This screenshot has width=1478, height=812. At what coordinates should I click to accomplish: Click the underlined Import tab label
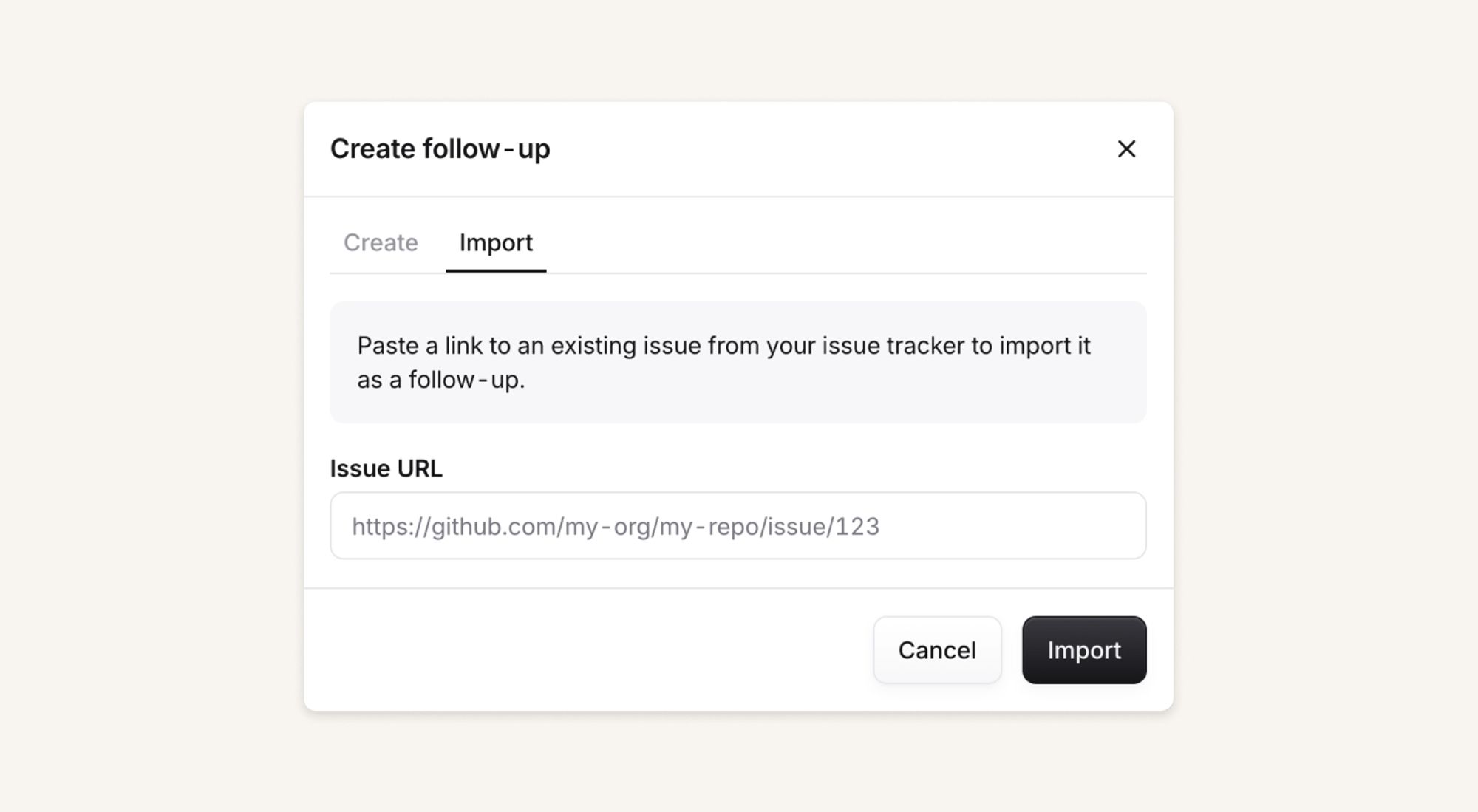[496, 243]
